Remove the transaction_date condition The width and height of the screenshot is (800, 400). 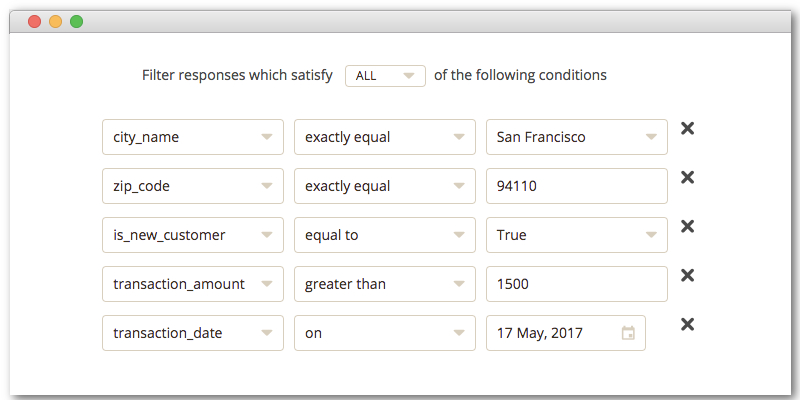(687, 324)
